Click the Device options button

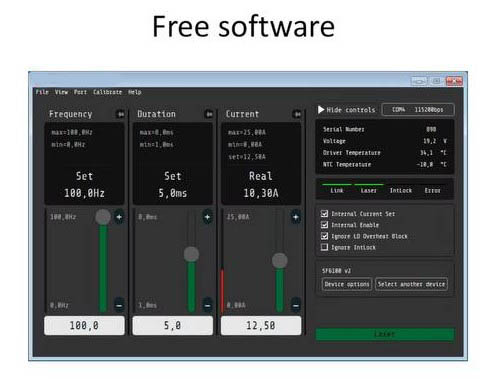click(x=347, y=284)
